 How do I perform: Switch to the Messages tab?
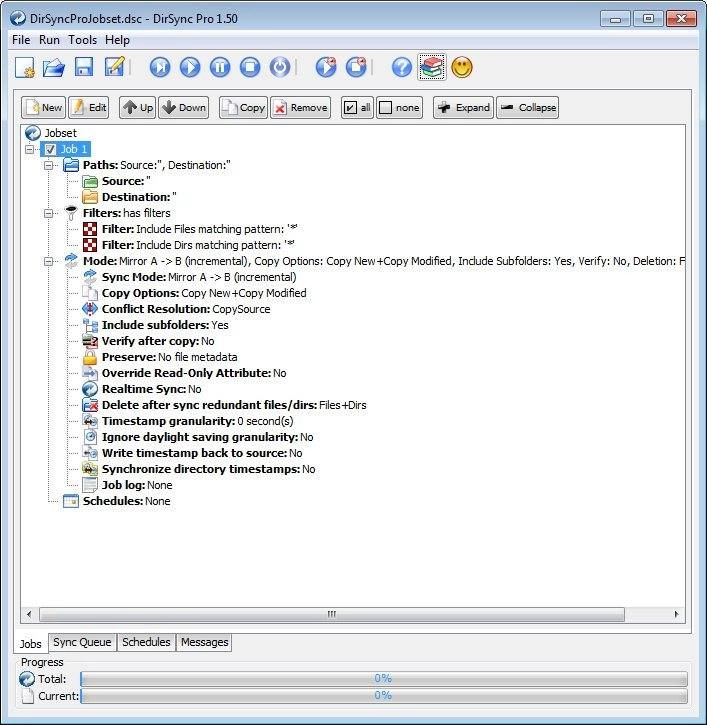(204, 642)
